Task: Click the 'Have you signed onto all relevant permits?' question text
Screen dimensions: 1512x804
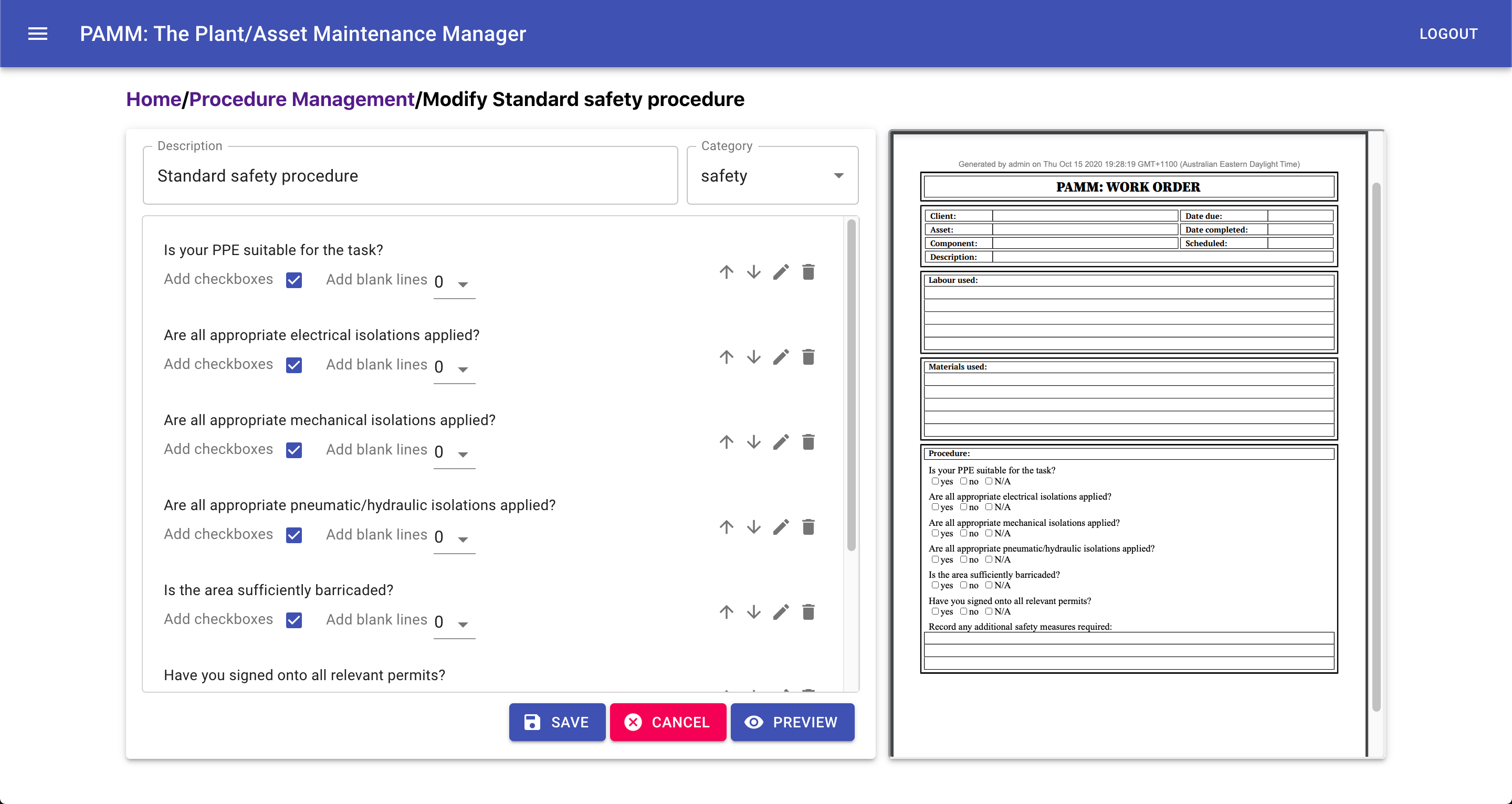Action: 304,675
